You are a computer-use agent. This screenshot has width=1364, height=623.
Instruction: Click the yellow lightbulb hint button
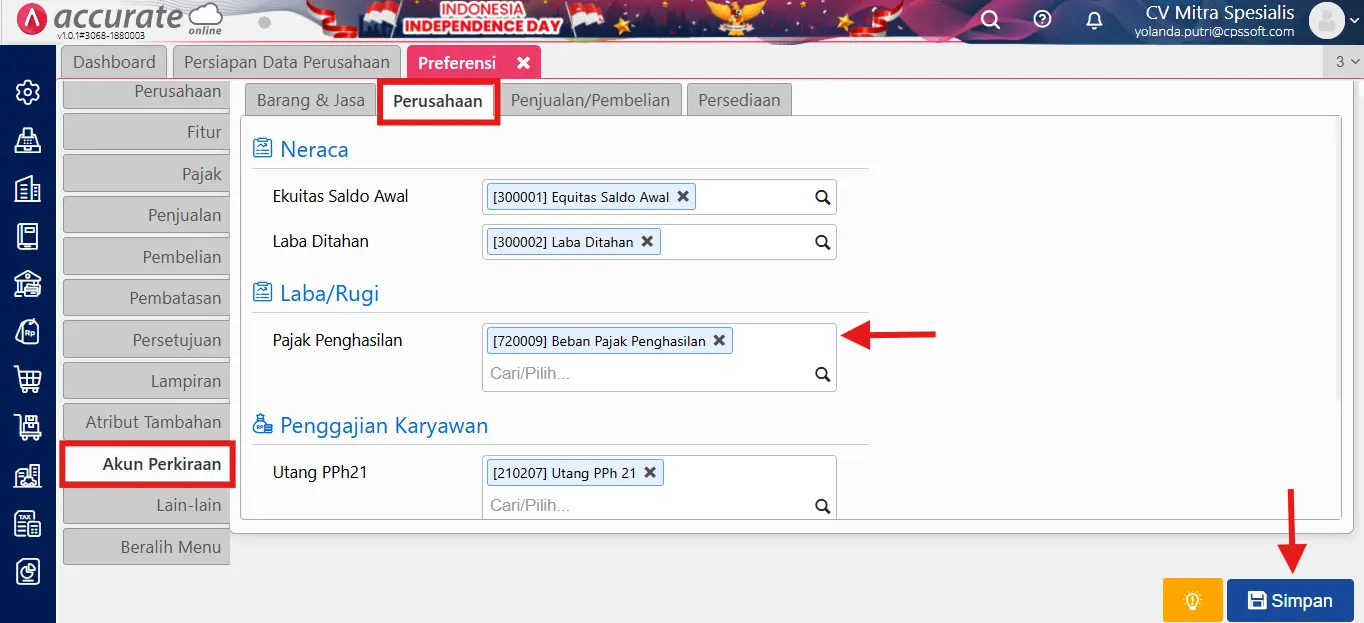[1192, 600]
